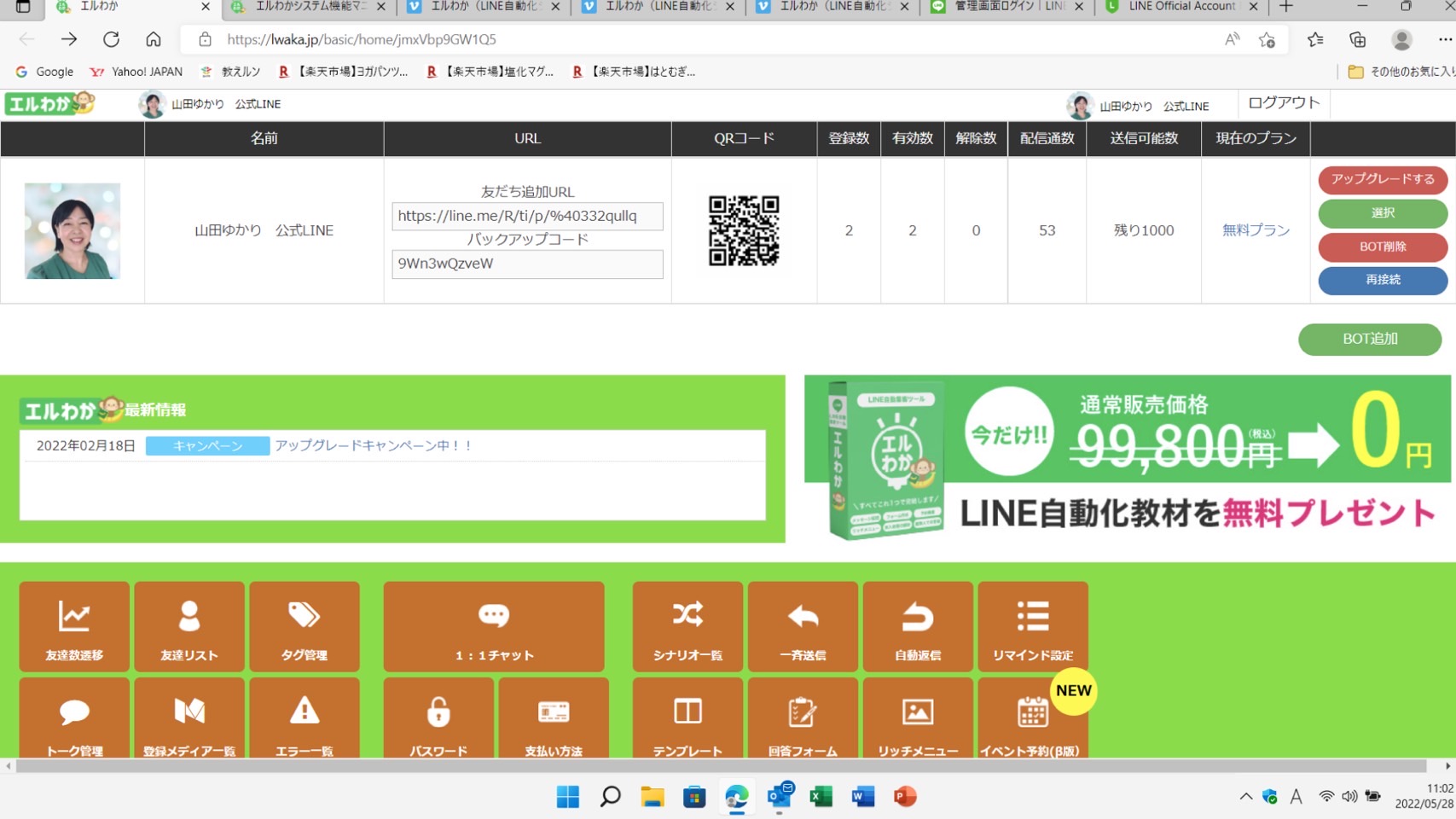Screen dimensions: 1456x819
Task: Click the browser address bar URL
Action: click(x=362, y=39)
